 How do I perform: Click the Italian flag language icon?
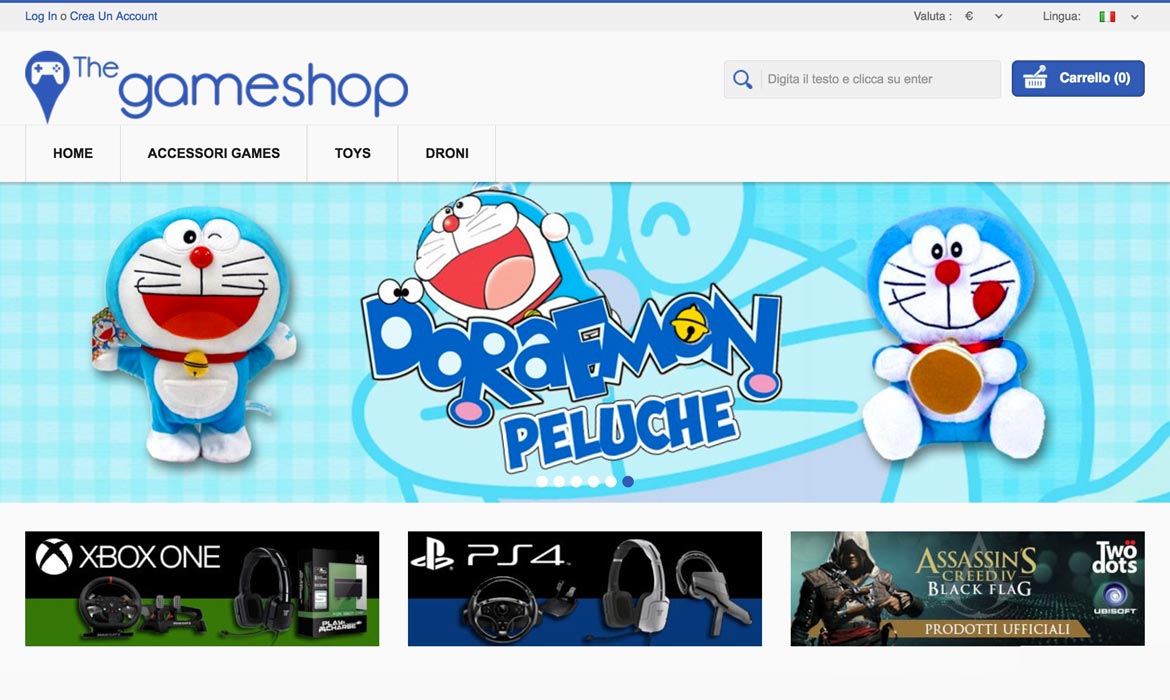tap(1107, 16)
